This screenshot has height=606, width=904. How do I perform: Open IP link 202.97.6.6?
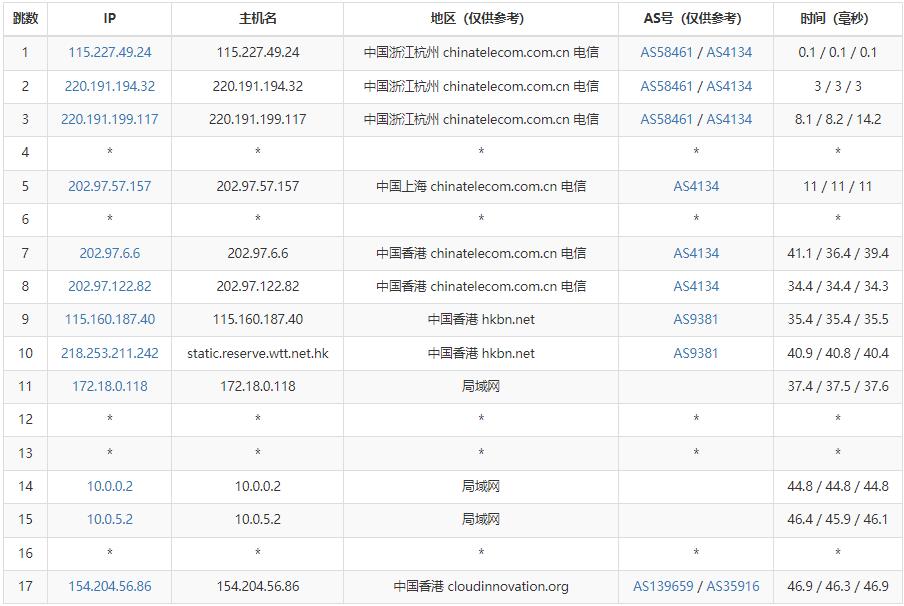pyautogui.click(x=110, y=253)
